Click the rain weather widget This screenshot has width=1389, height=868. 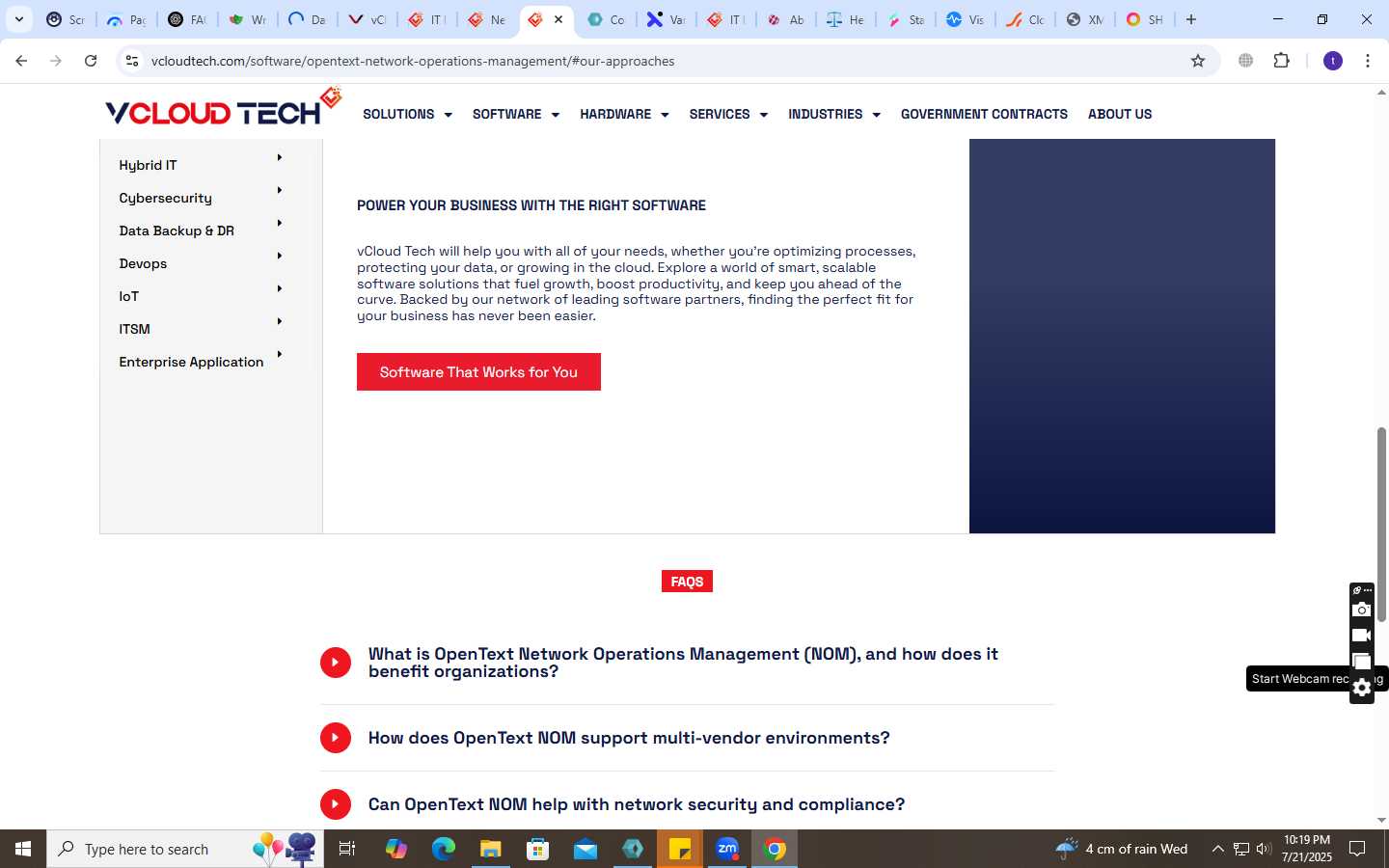pyautogui.click(x=1121, y=849)
